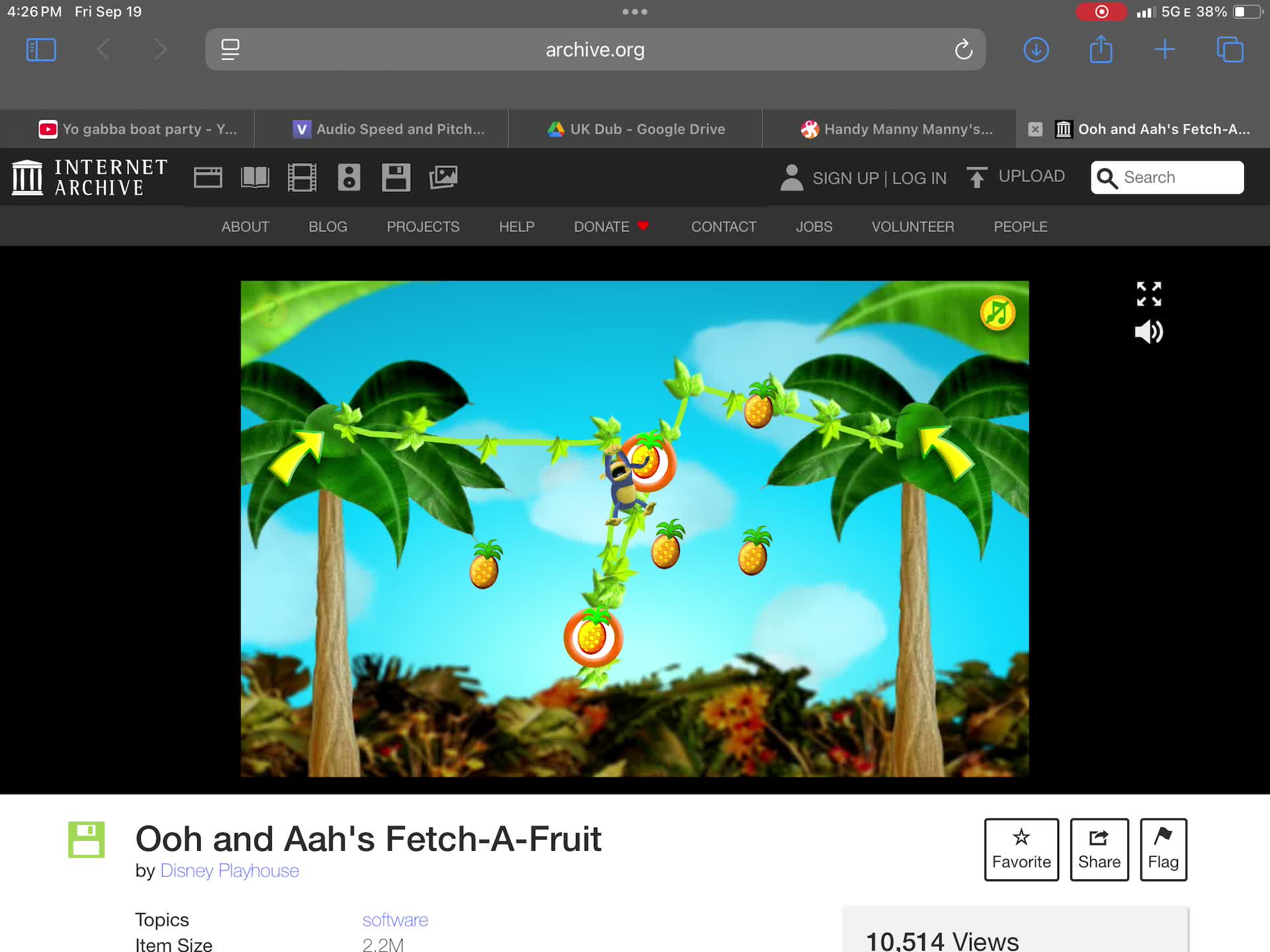Tap the Safari share icon
Screen dimensions: 1270x952
[x=1101, y=49]
